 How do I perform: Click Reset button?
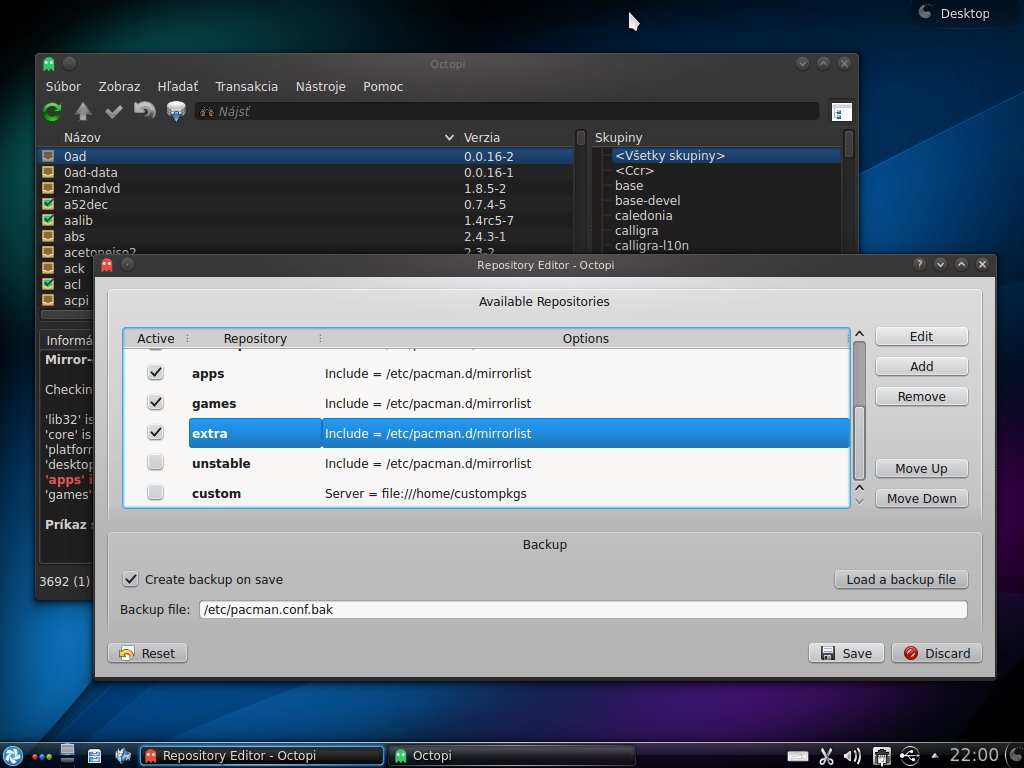click(x=148, y=653)
